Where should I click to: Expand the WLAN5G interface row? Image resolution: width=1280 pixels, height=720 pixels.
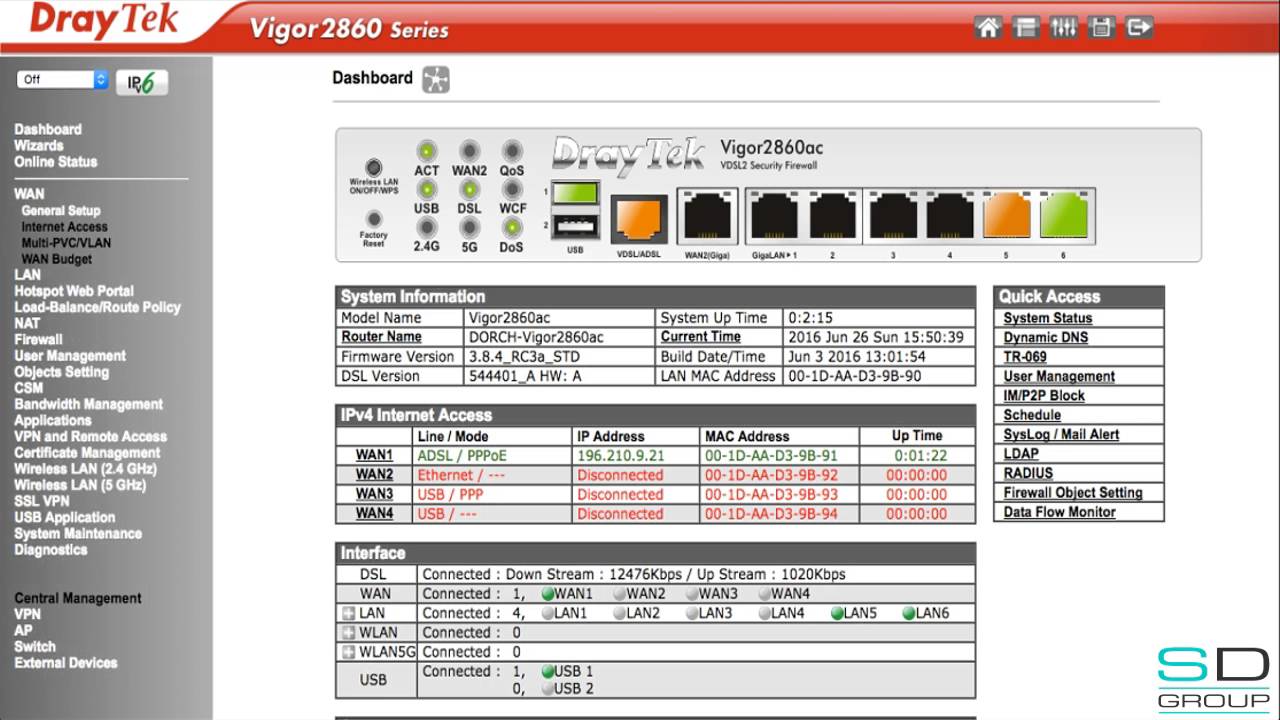click(348, 652)
